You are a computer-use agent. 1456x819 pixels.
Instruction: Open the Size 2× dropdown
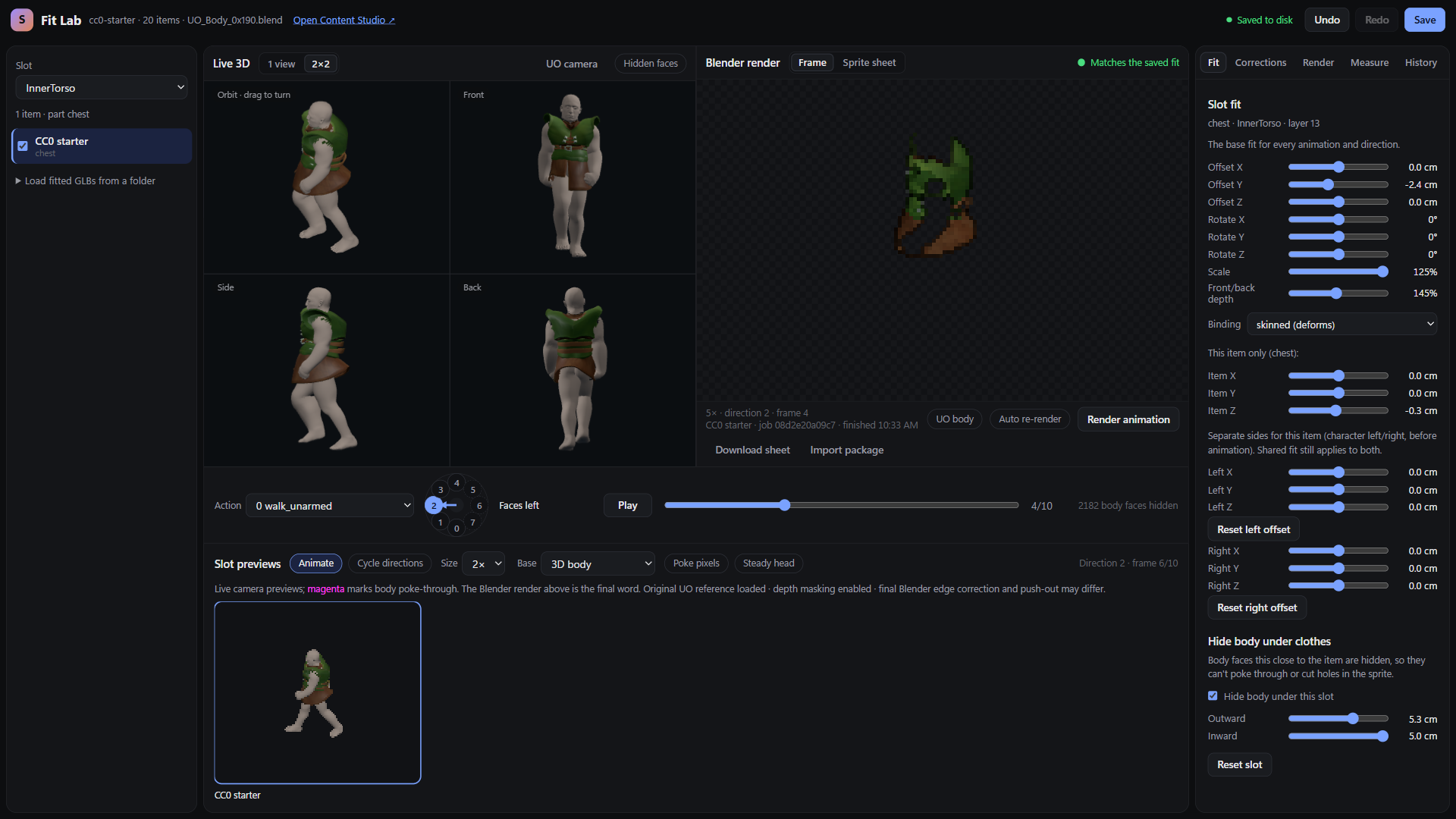tap(484, 563)
